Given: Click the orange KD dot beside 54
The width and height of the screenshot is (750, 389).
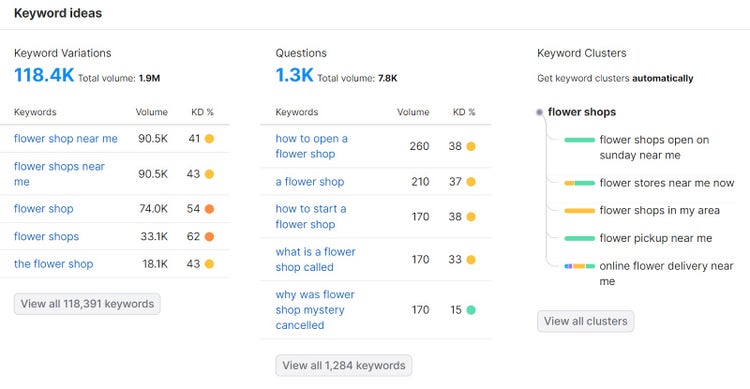Looking at the screenshot, I should (209, 209).
